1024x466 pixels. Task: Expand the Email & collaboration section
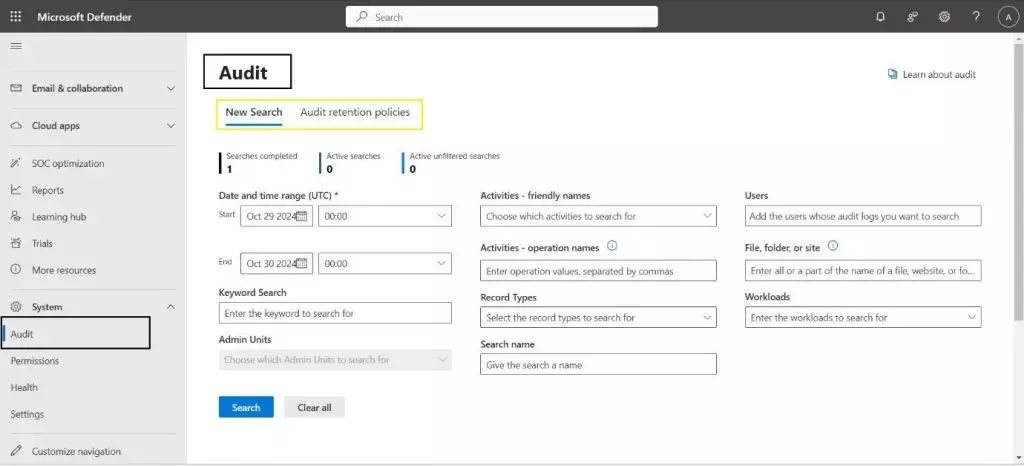[92, 88]
